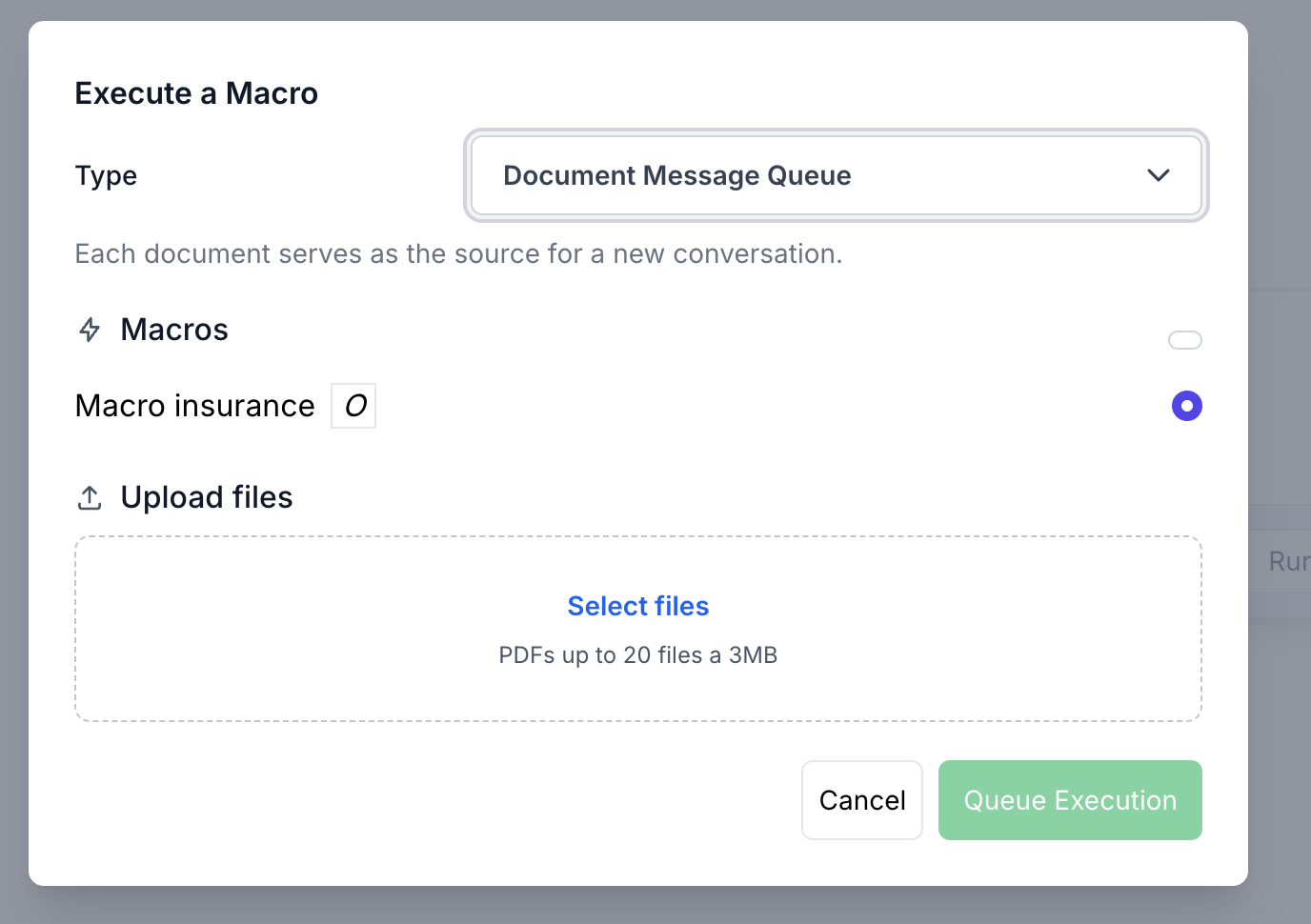Click the dashed file drop zone

pos(638,629)
